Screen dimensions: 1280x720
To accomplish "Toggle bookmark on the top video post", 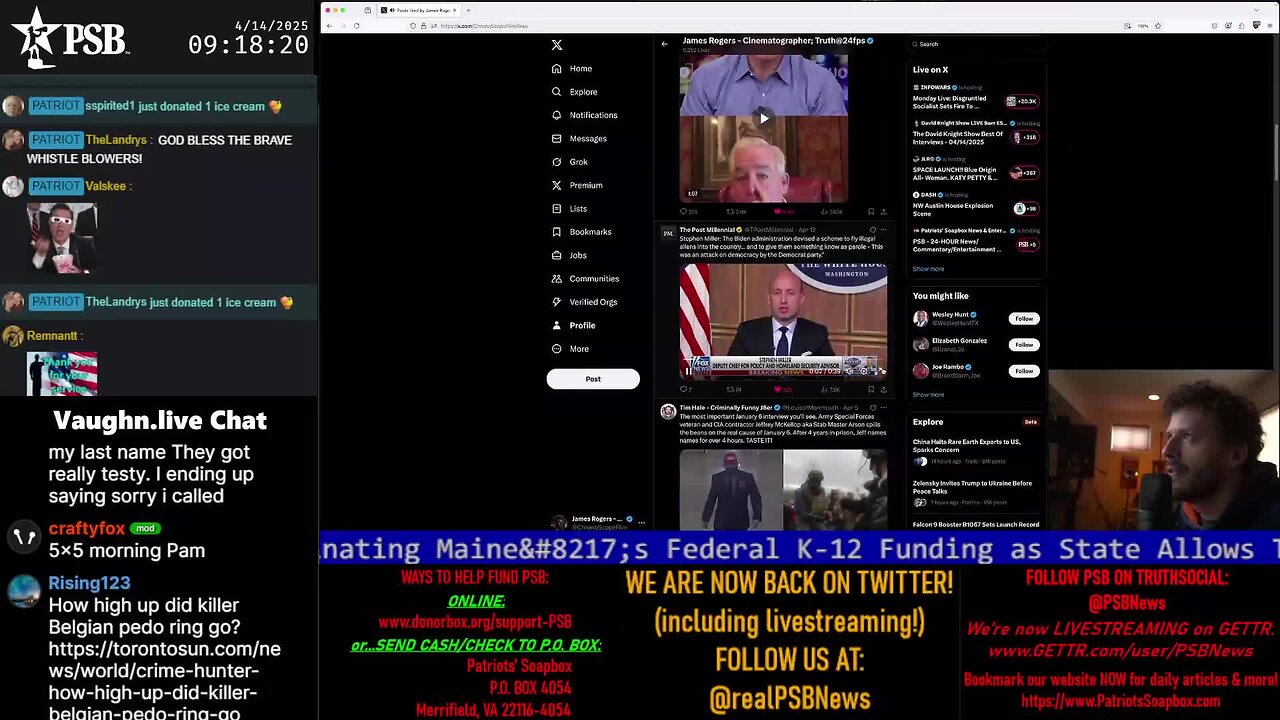I will (x=871, y=212).
